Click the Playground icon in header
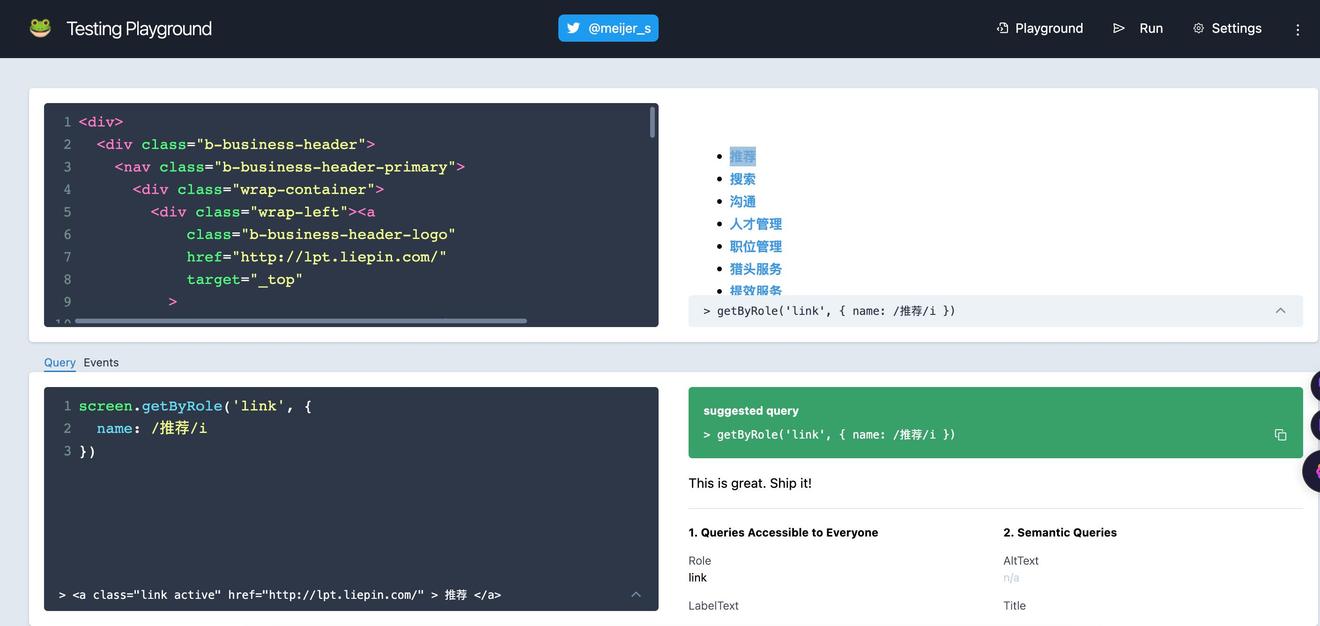Screen dimensions: 1320x626 click(1002, 28)
